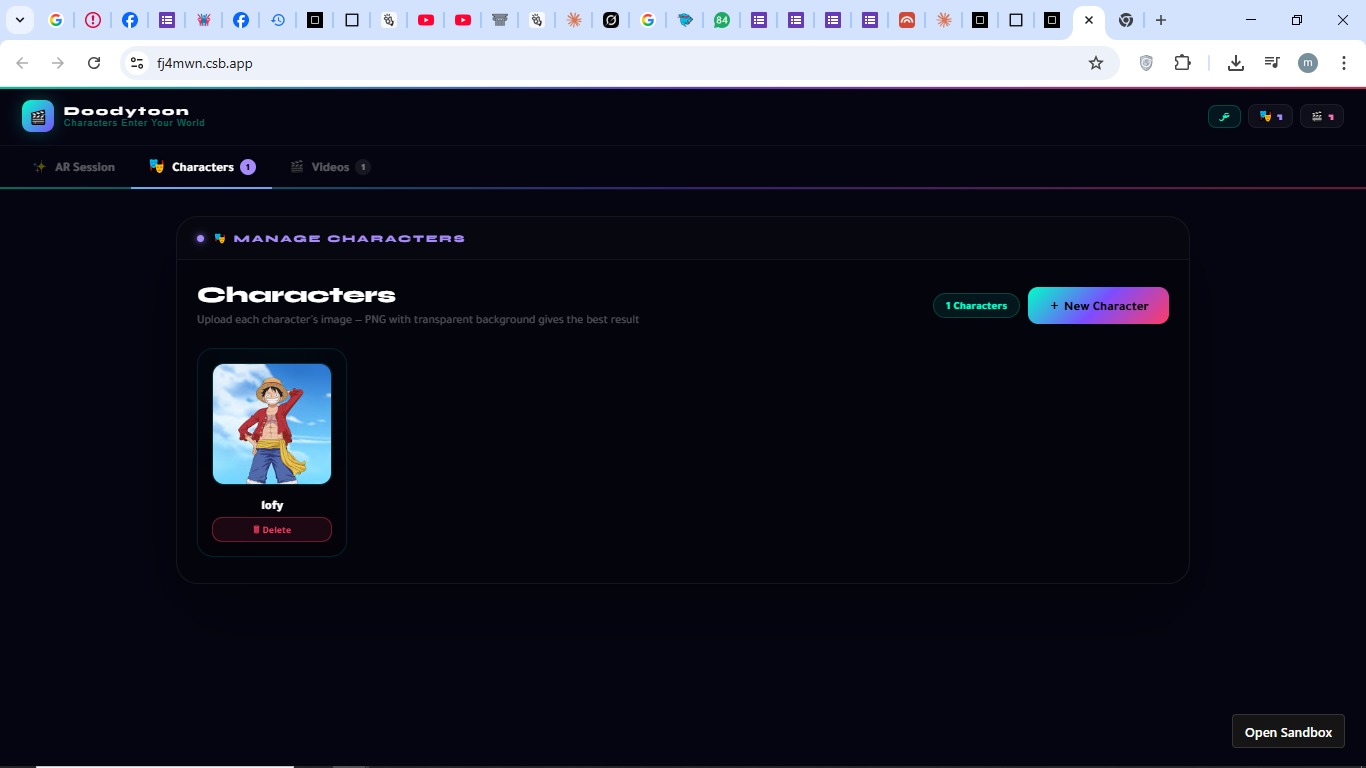Bookmark this page with the star icon
The width and height of the screenshot is (1366, 768).
pos(1096,63)
